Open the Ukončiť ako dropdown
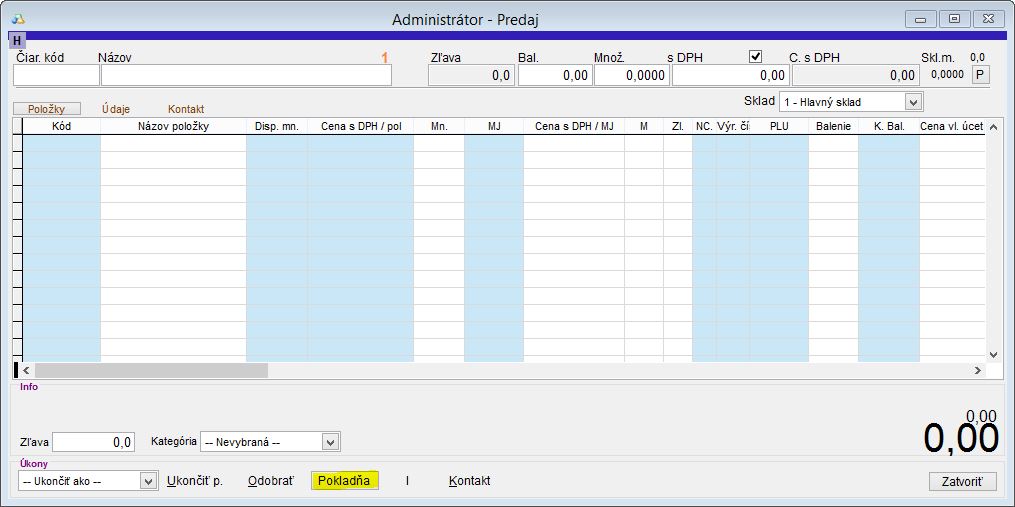 (x=148, y=481)
